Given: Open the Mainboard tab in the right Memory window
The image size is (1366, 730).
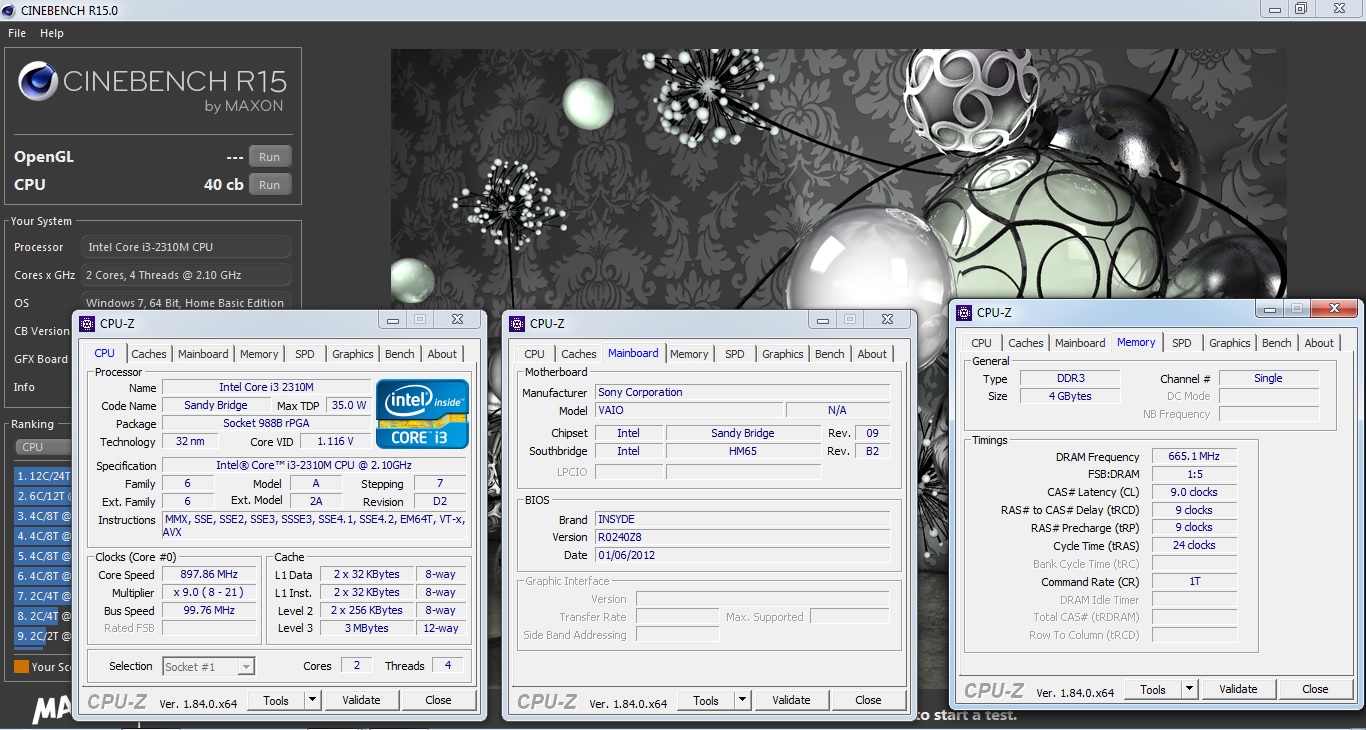Looking at the screenshot, I should (x=1080, y=343).
